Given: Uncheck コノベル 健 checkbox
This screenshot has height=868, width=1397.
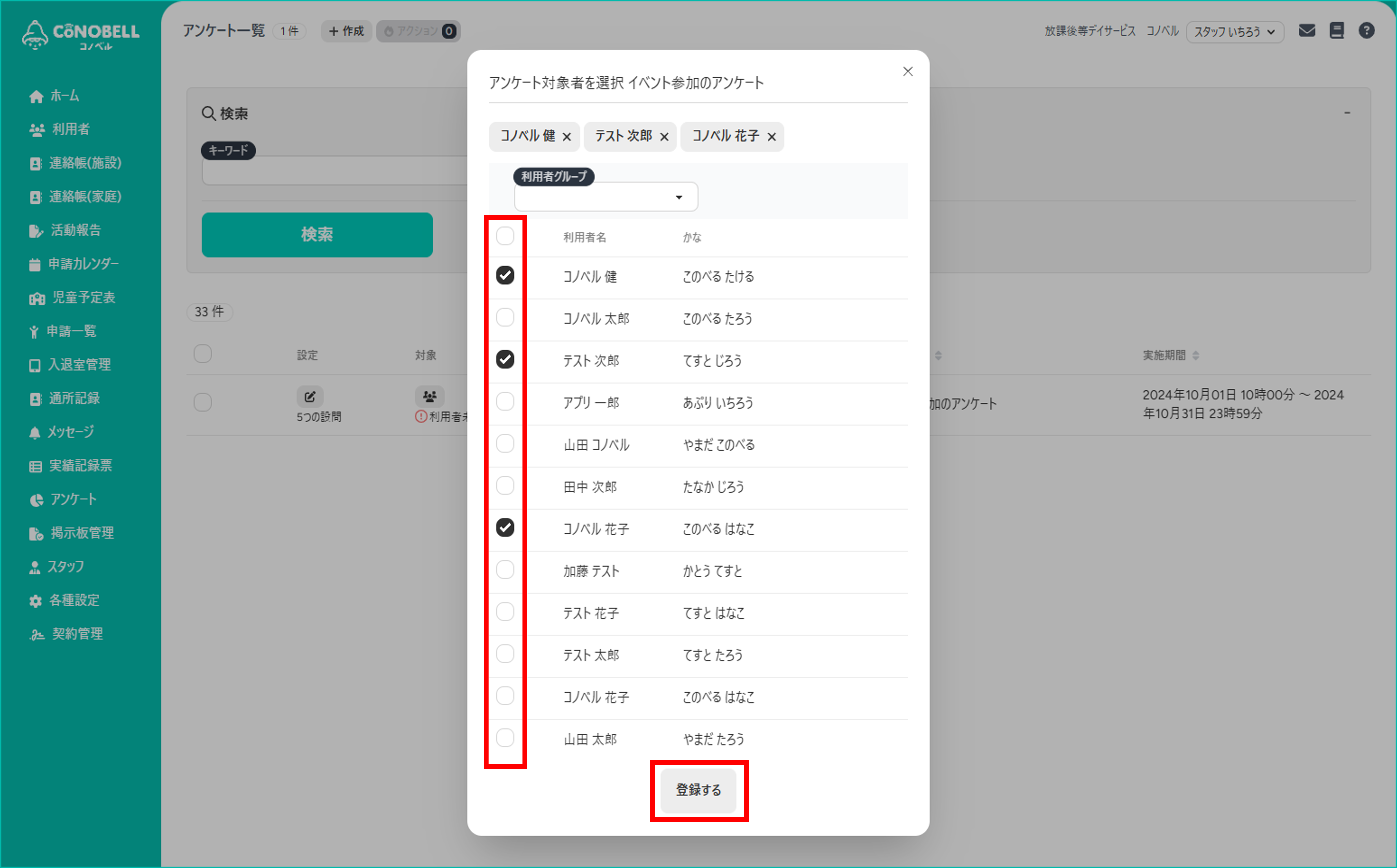Looking at the screenshot, I should click(x=505, y=276).
